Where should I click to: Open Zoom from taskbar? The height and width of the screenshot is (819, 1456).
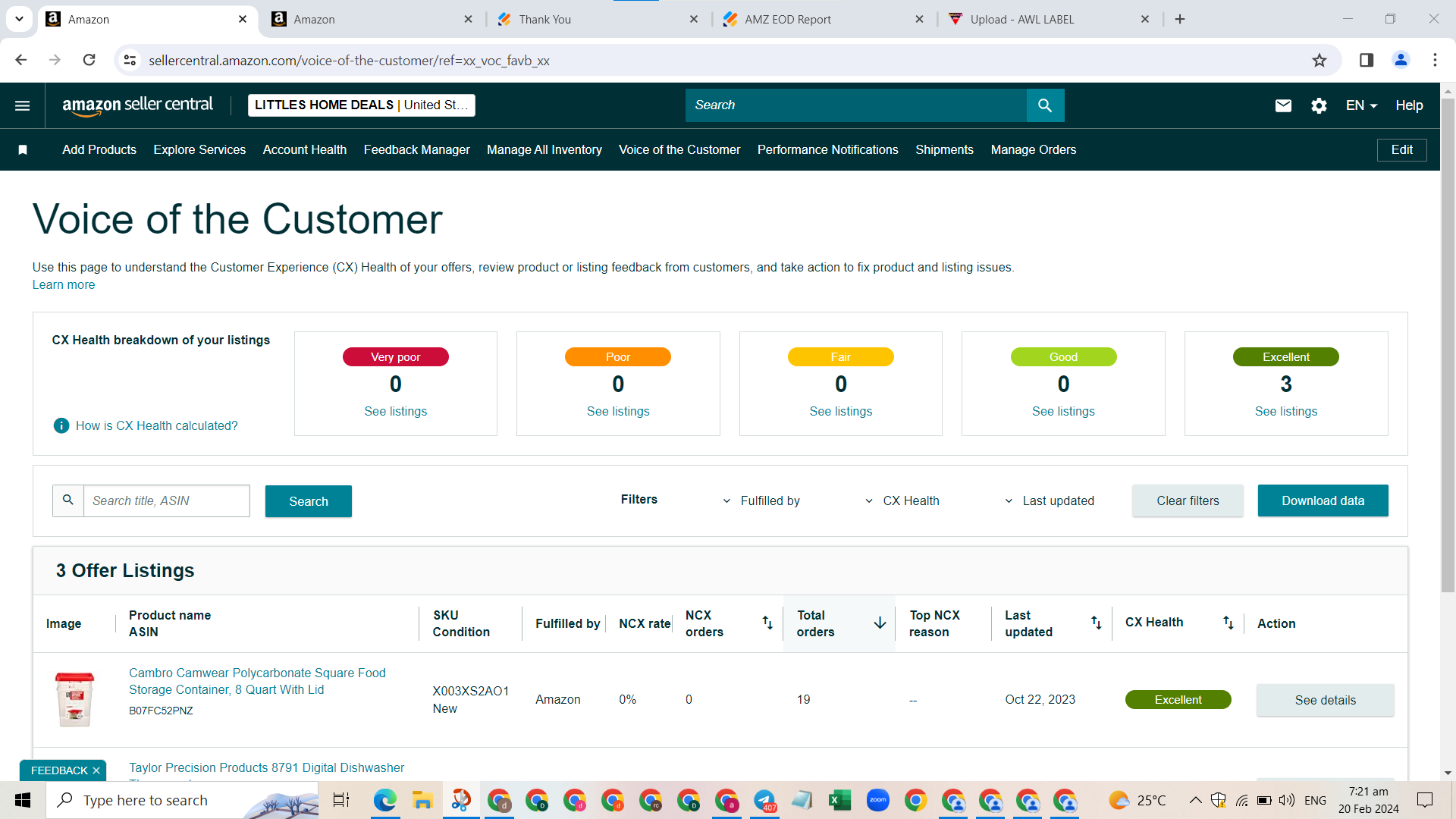[877, 800]
